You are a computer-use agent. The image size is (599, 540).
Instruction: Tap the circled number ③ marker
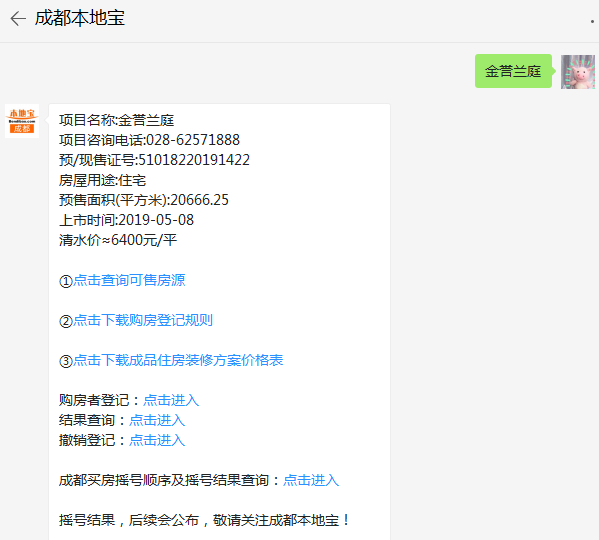[x=66, y=361]
